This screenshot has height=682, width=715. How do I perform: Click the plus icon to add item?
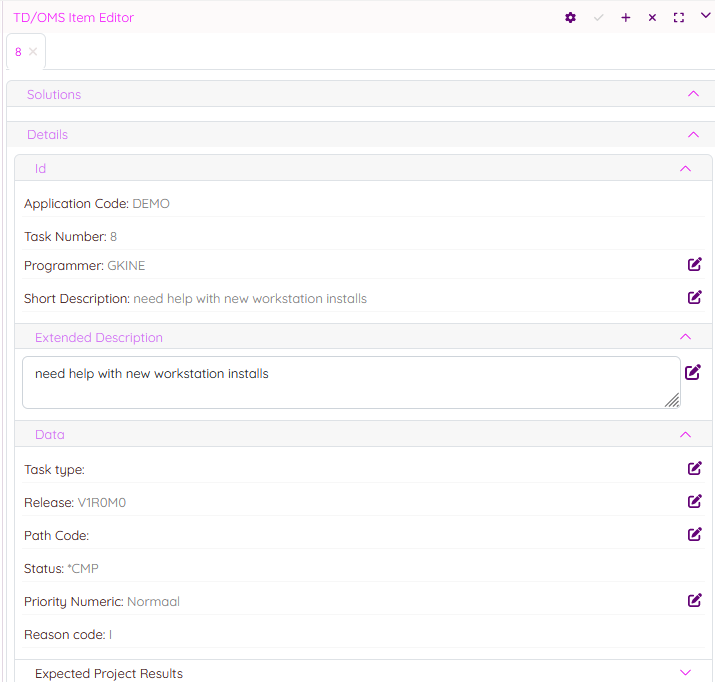tap(626, 18)
